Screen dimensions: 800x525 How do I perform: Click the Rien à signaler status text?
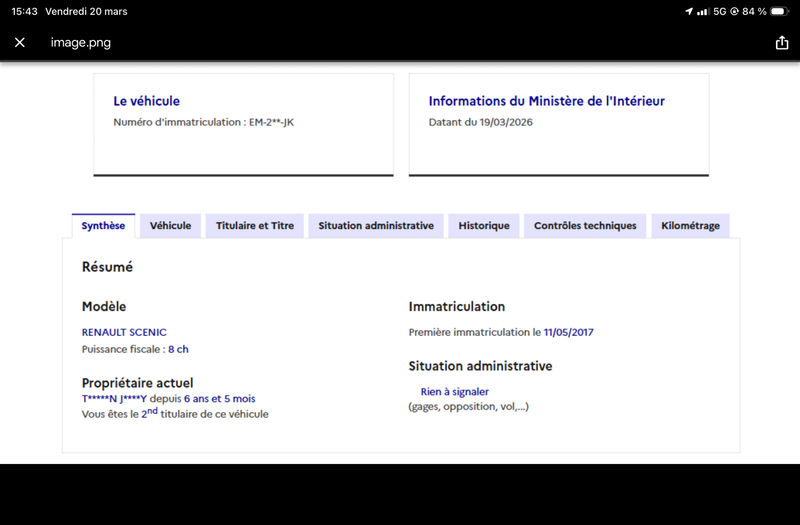(455, 391)
